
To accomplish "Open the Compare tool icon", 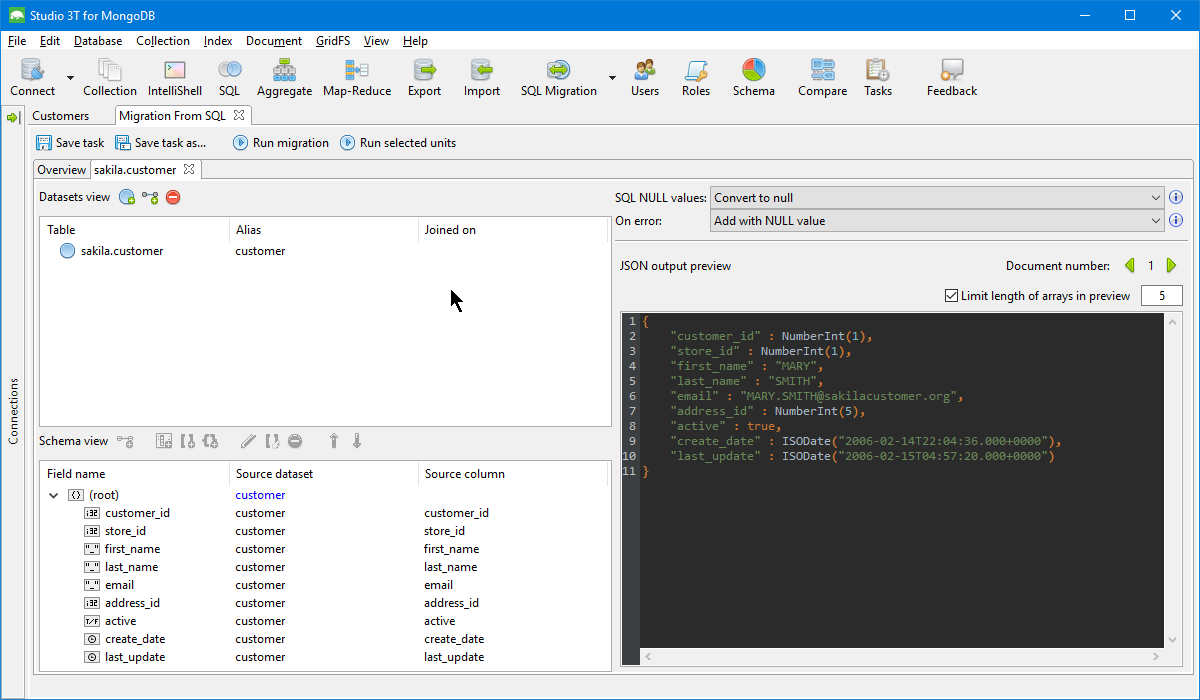I will pos(822,70).
